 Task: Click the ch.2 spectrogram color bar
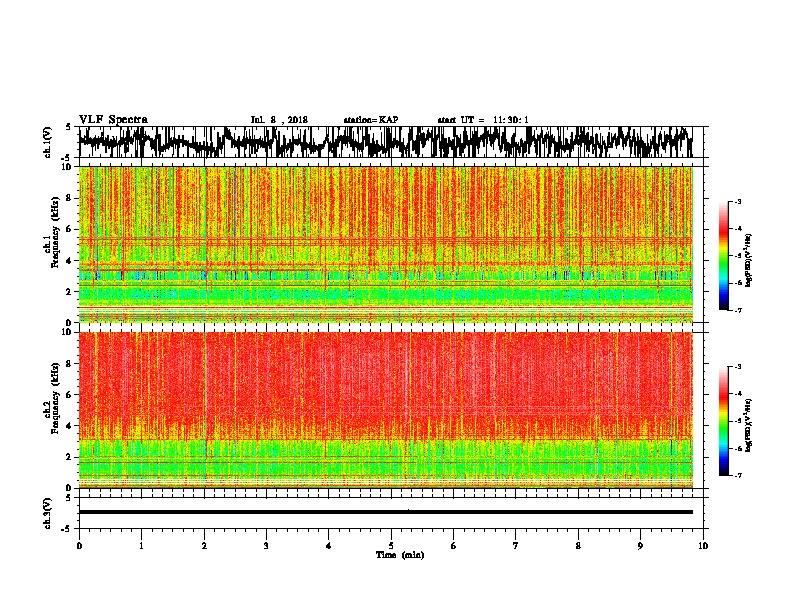pyautogui.click(x=724, y=421)
